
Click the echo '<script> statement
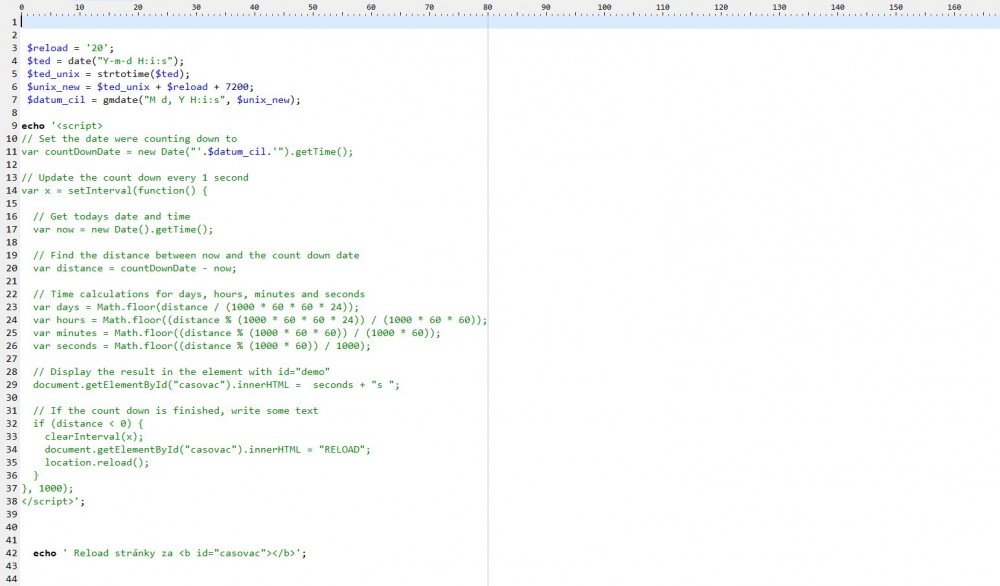pyautogui.click(x=62, y=126)
